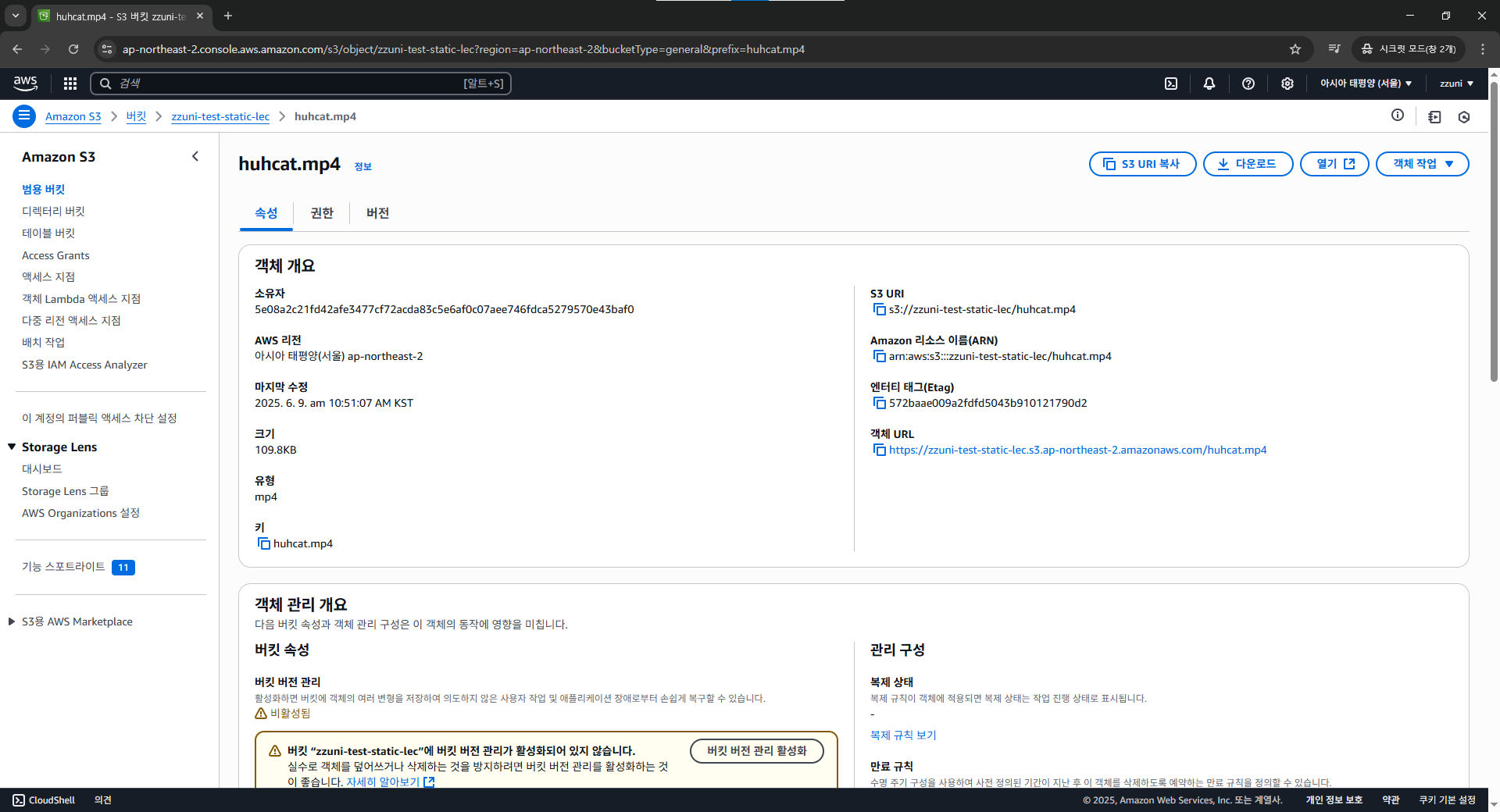This screenshot has height=812, width=1500.
Task: Open S3용 IAM Access Analyzer
Action: point(84,365)
